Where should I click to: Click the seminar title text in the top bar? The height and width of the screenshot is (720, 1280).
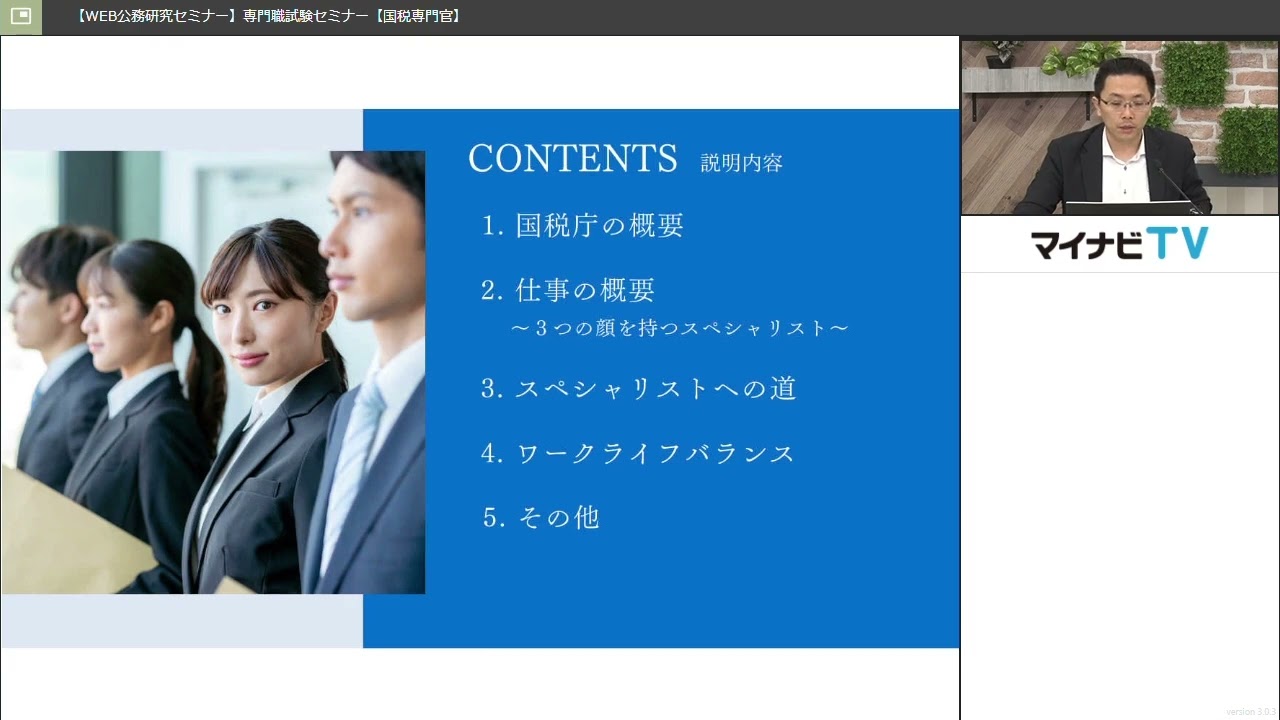coord(270,16)
